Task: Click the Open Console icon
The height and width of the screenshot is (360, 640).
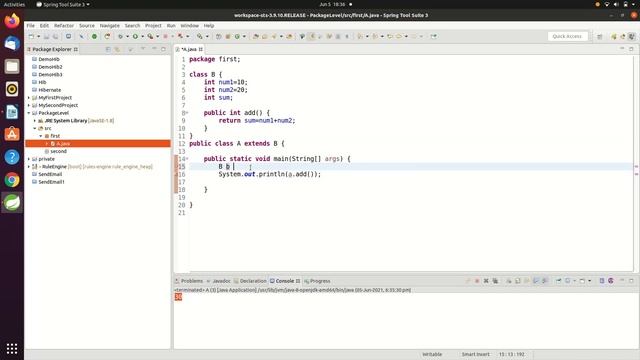Action: [x=582, y=281]
